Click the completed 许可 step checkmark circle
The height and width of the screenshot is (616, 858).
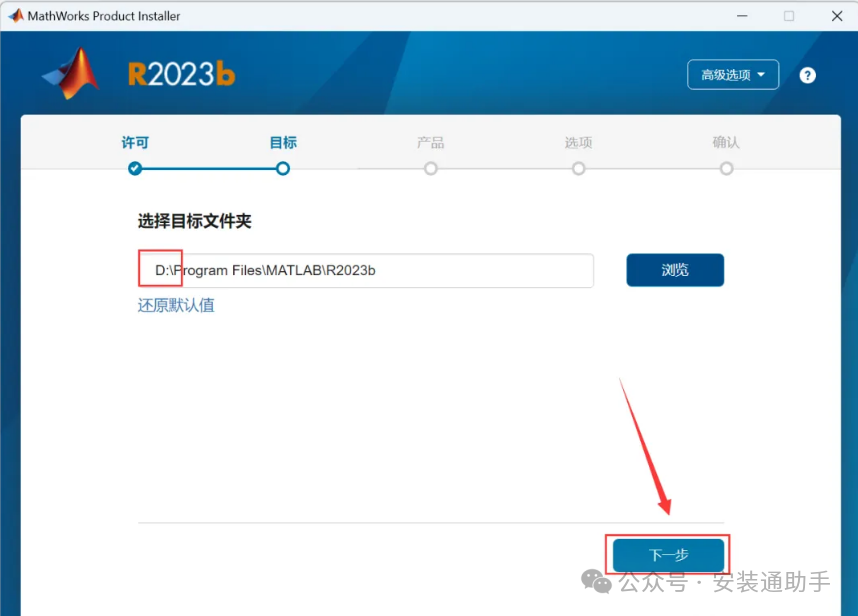coord(135,168)
